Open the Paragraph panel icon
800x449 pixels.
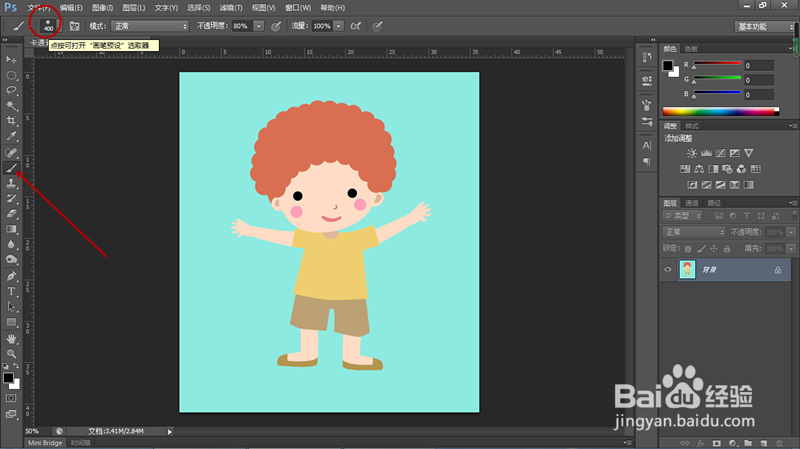[647, 162]
